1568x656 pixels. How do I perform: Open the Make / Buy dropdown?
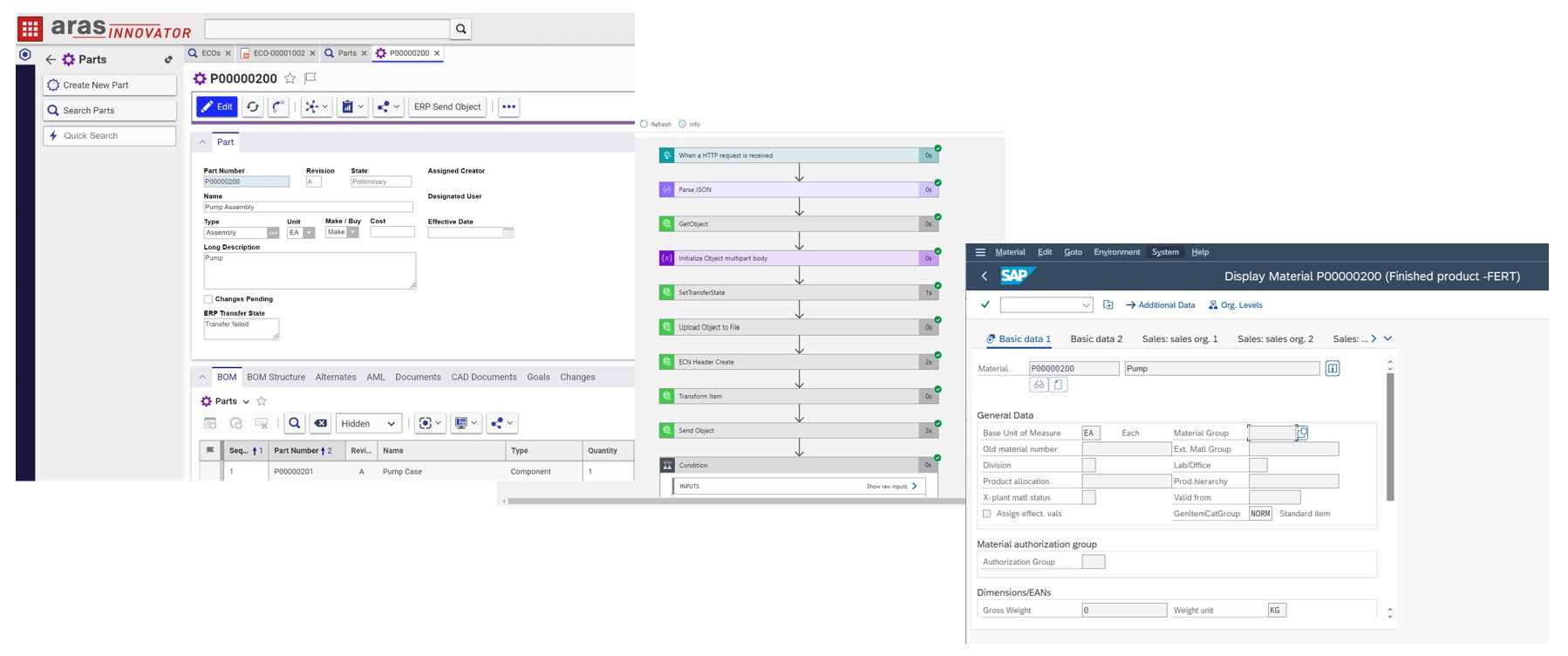pyautogui.click(x=353, y=232)
